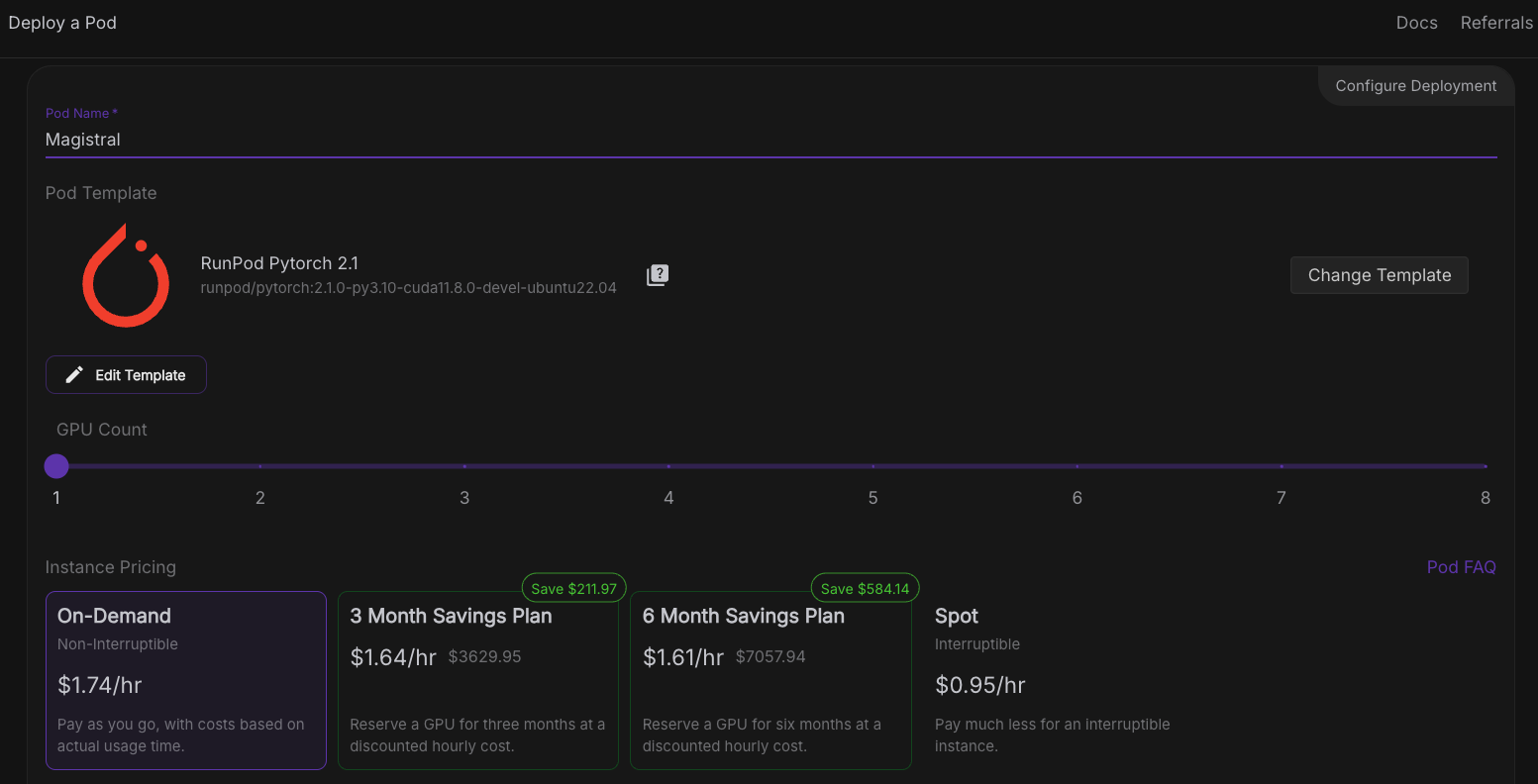Set GPU count to 3 on slider
1538x784 pixels.
(x=464, y=466)
